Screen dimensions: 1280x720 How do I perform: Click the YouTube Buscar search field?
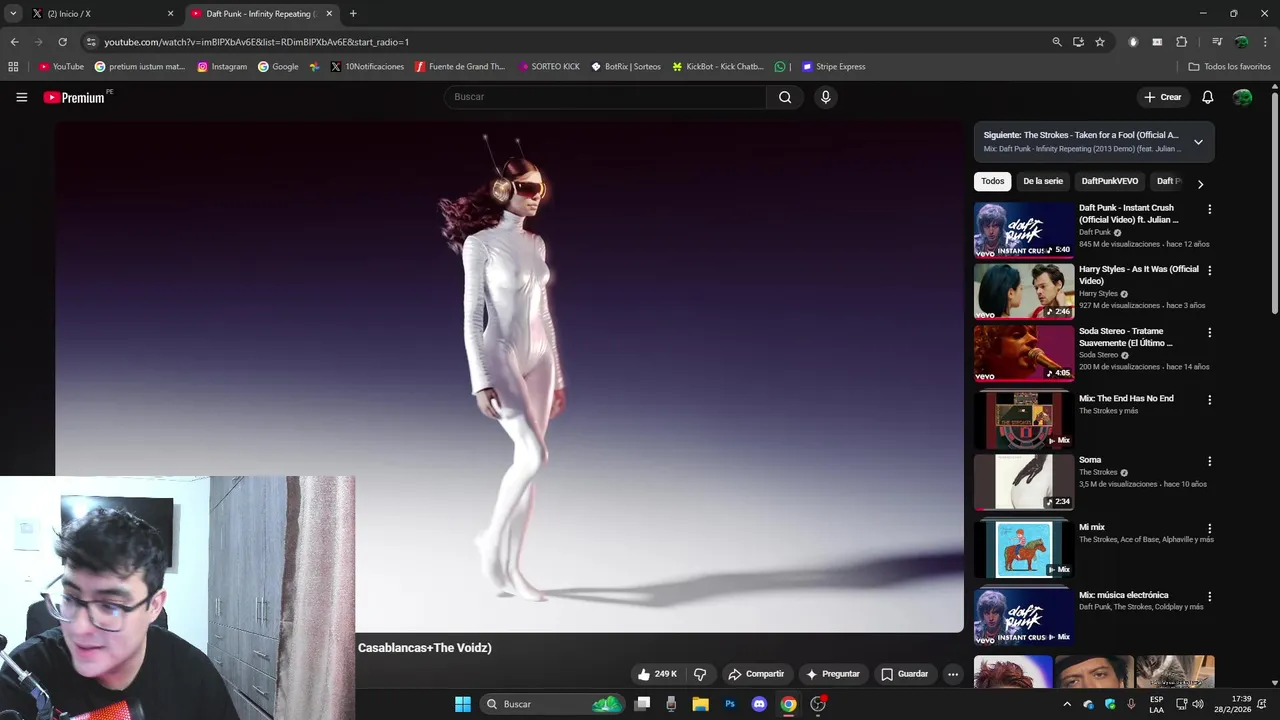pos(605,97)
